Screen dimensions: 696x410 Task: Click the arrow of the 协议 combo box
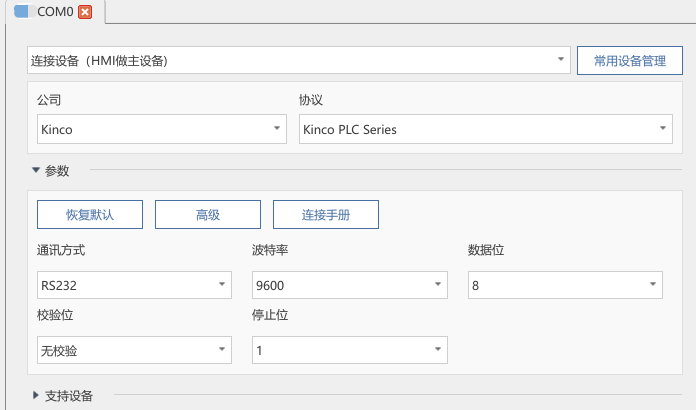coord(663,128)
